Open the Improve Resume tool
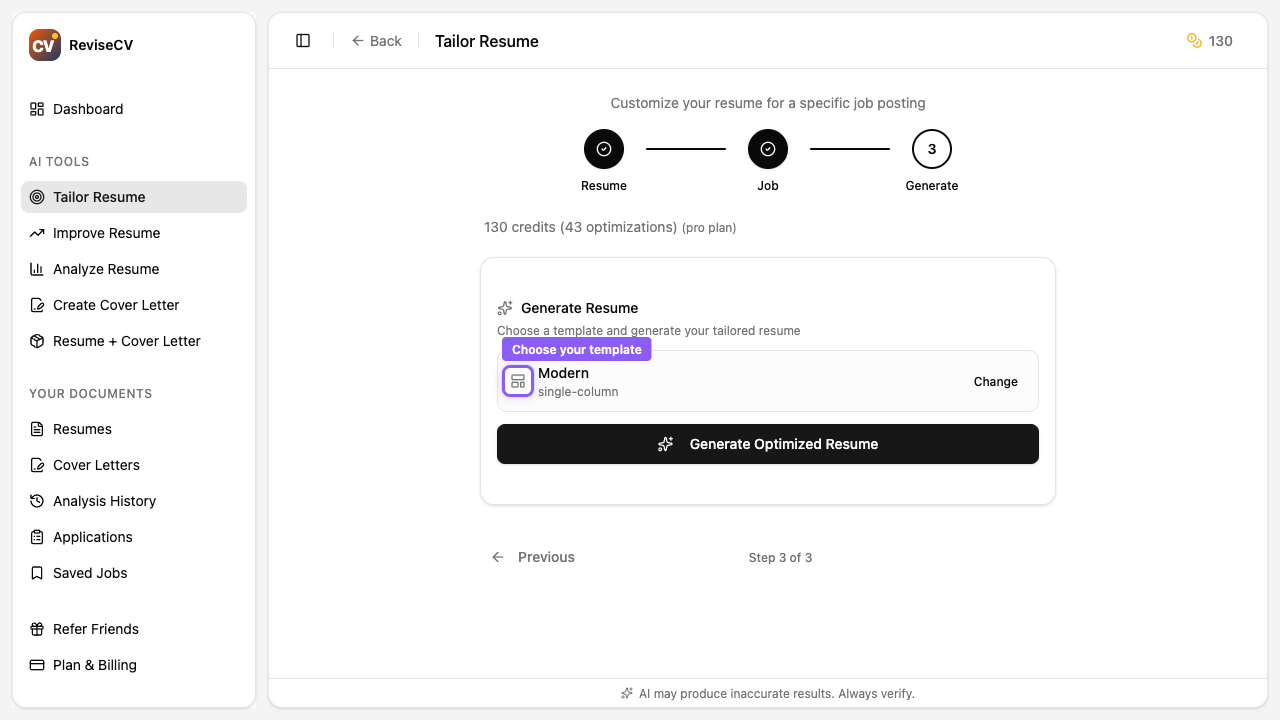Screen dimensions: 1280x720 (106, 233)
